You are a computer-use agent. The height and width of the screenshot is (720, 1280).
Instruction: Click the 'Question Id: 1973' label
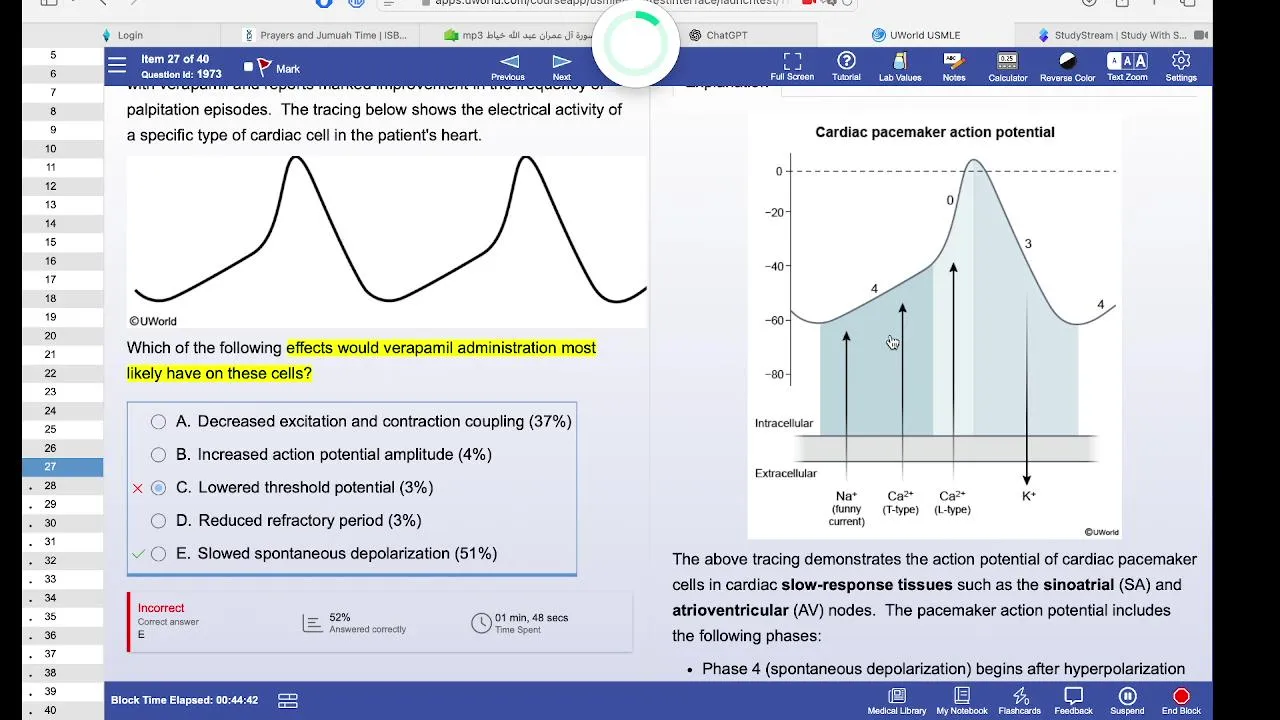tap(181, 75)
